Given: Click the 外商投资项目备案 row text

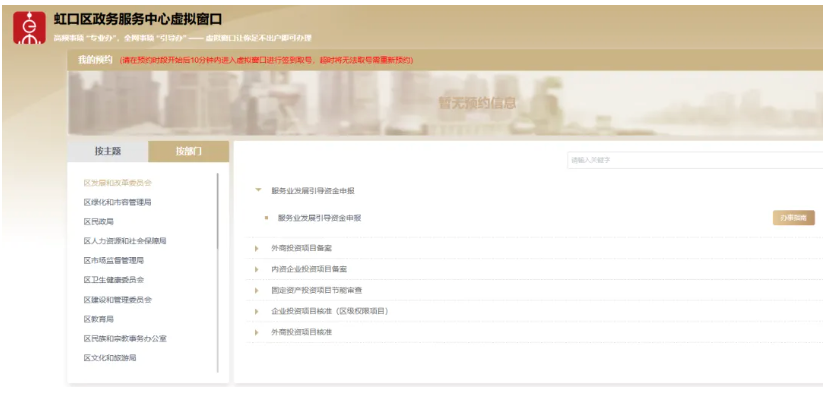Looking at the screenshot, I should click(x=302, y=248).
